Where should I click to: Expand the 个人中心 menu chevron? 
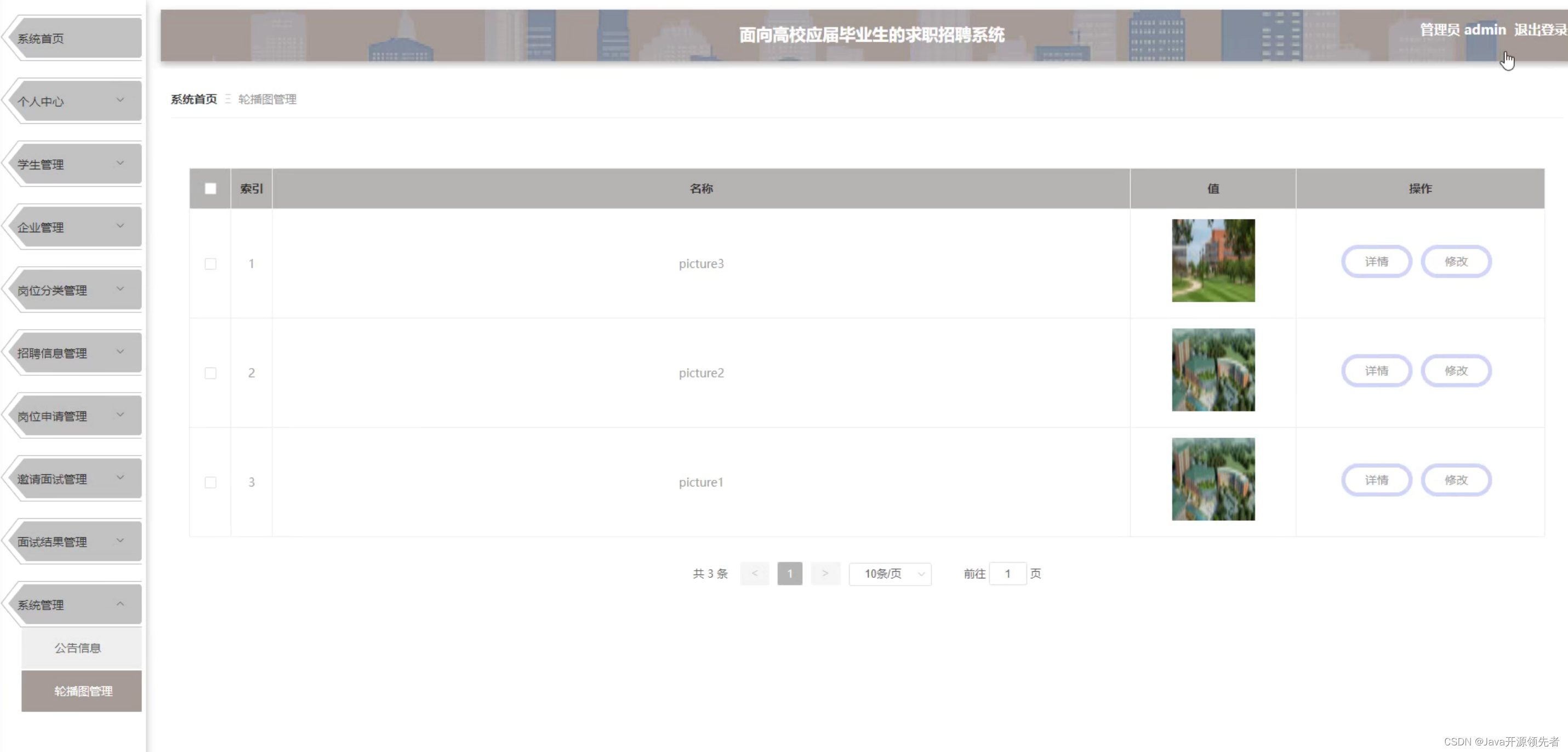[x=121, y=100]
